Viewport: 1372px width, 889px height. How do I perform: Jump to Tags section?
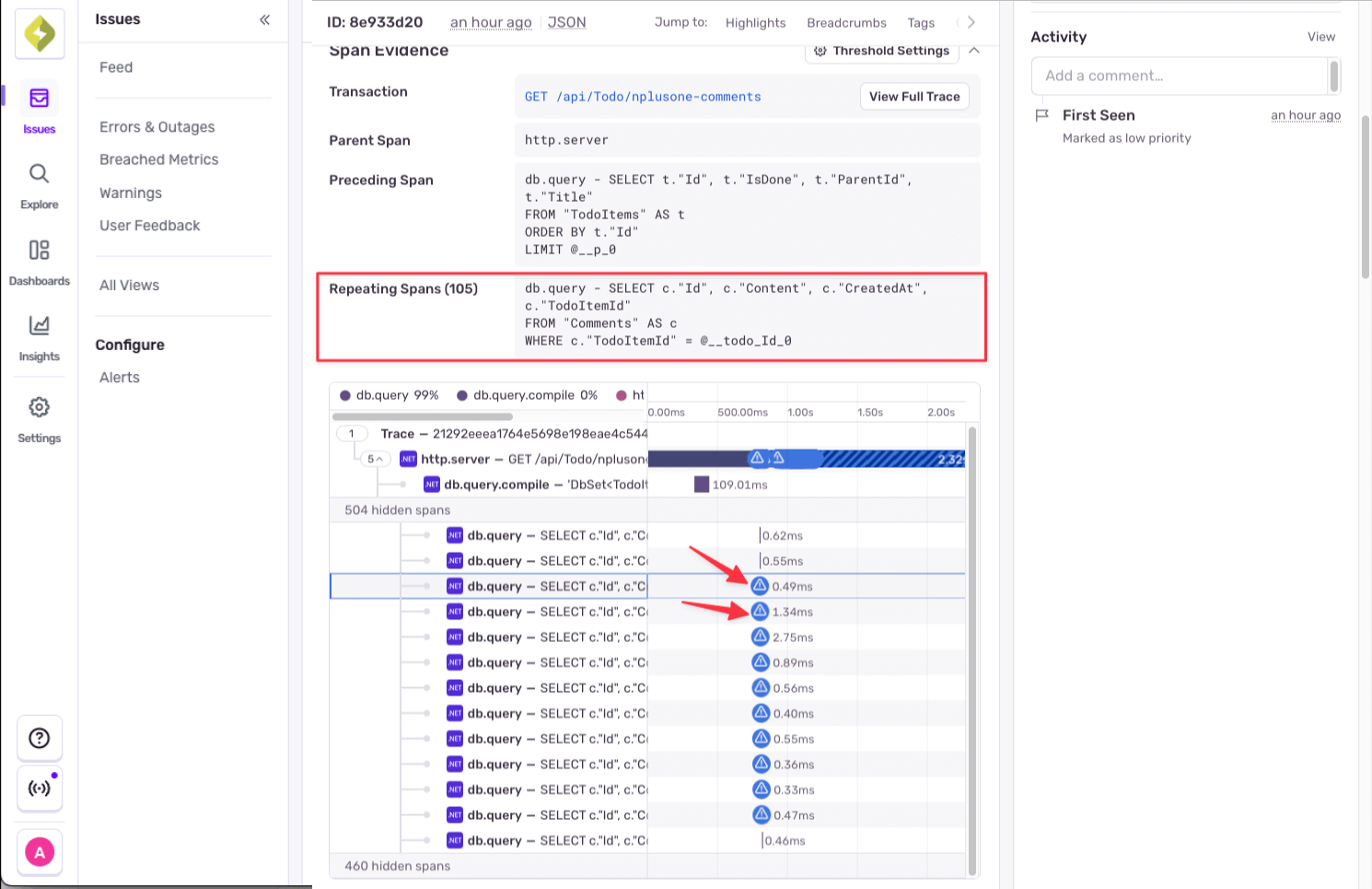[921, 23]
